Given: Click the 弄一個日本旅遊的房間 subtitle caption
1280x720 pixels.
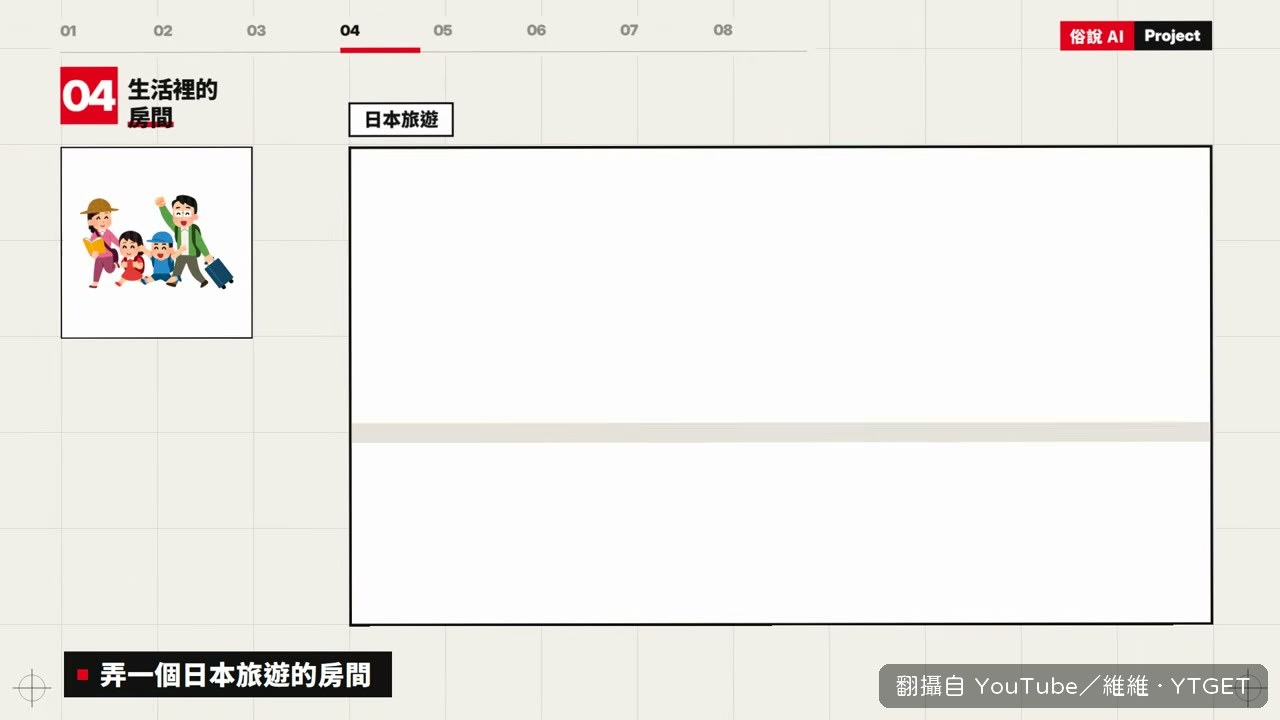Looking at the screenshot, I should (228, 675).
